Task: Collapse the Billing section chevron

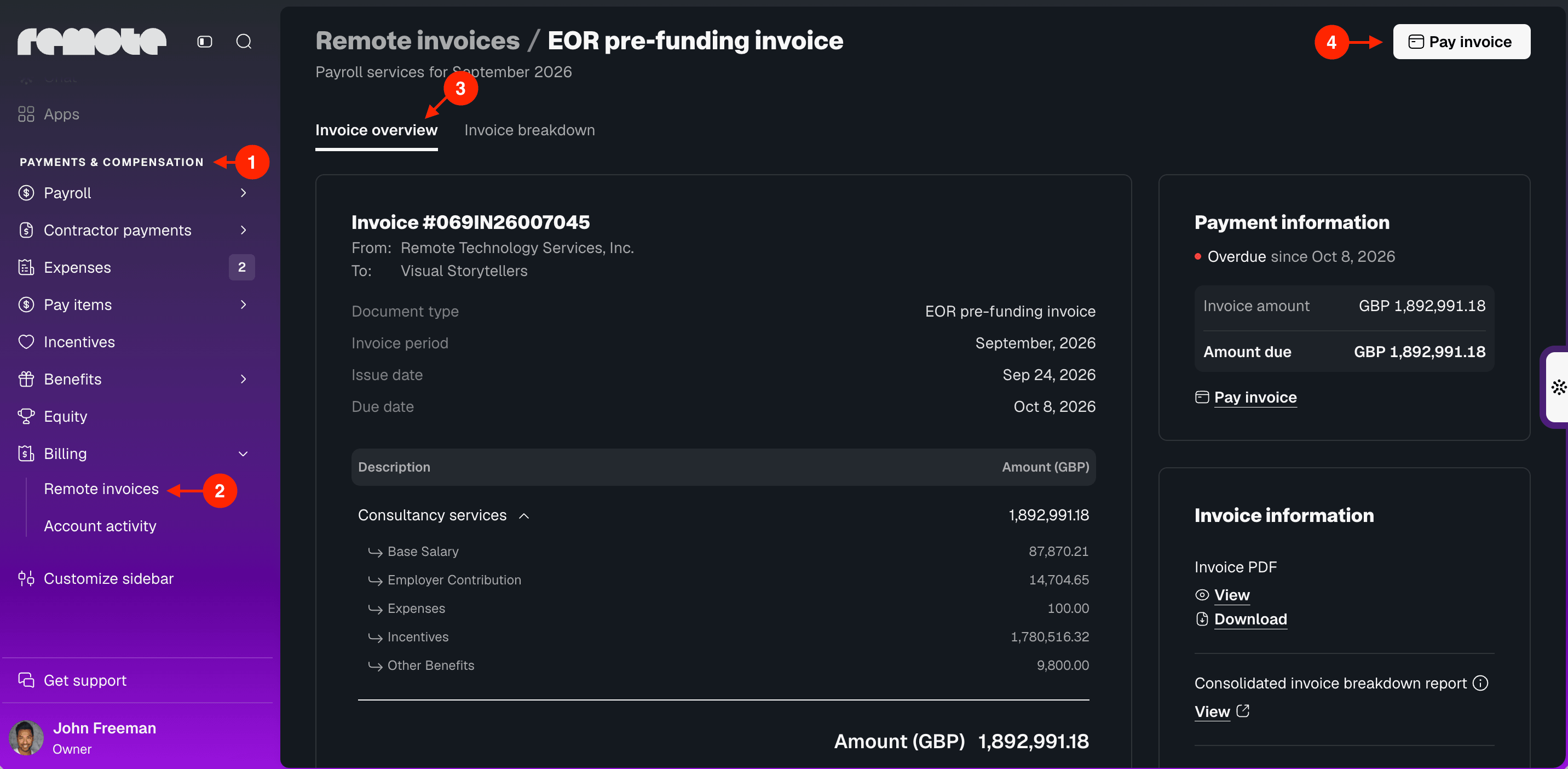Action: pos(244,454)
